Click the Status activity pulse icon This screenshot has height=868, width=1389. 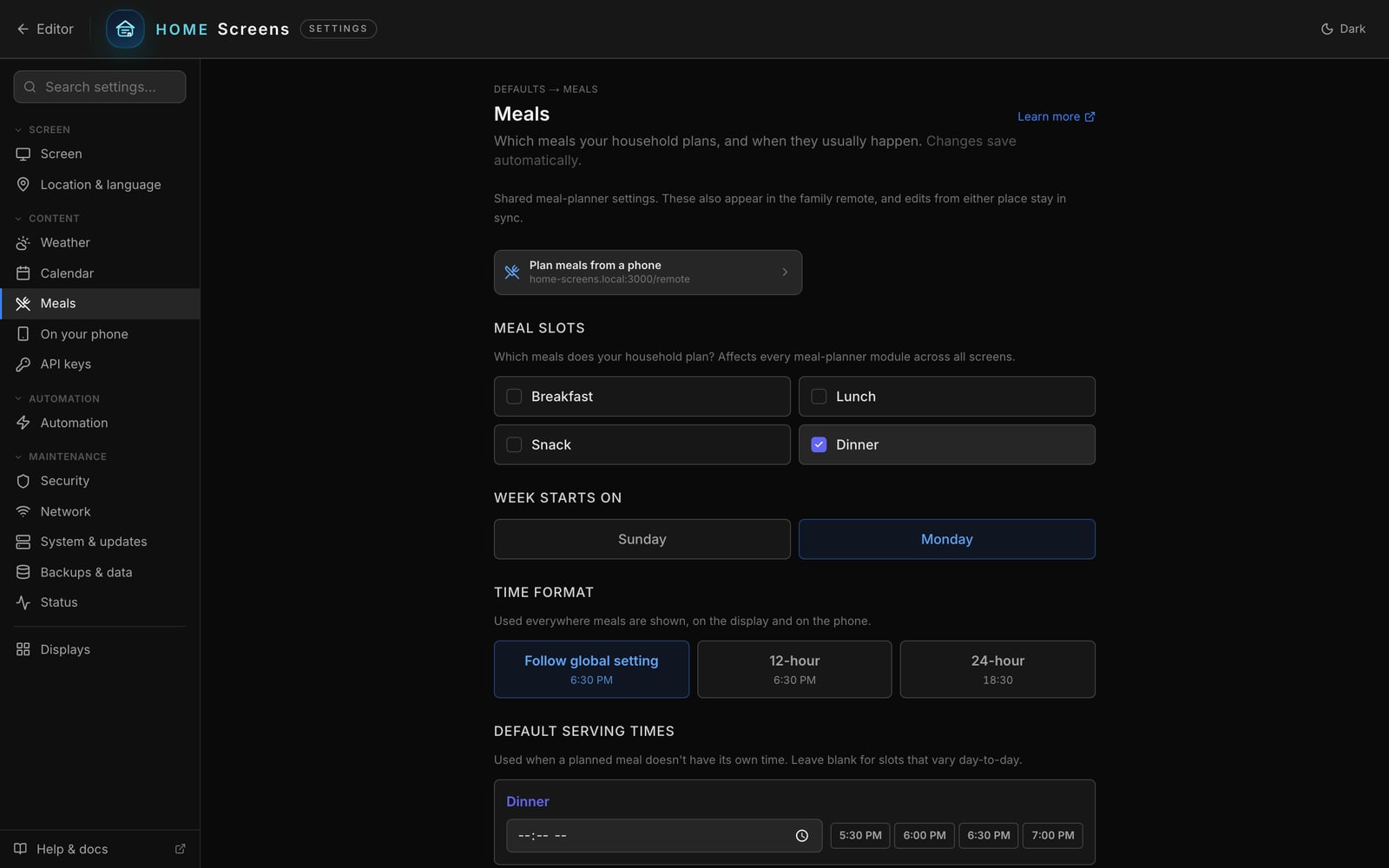click(x=23, y=602)
